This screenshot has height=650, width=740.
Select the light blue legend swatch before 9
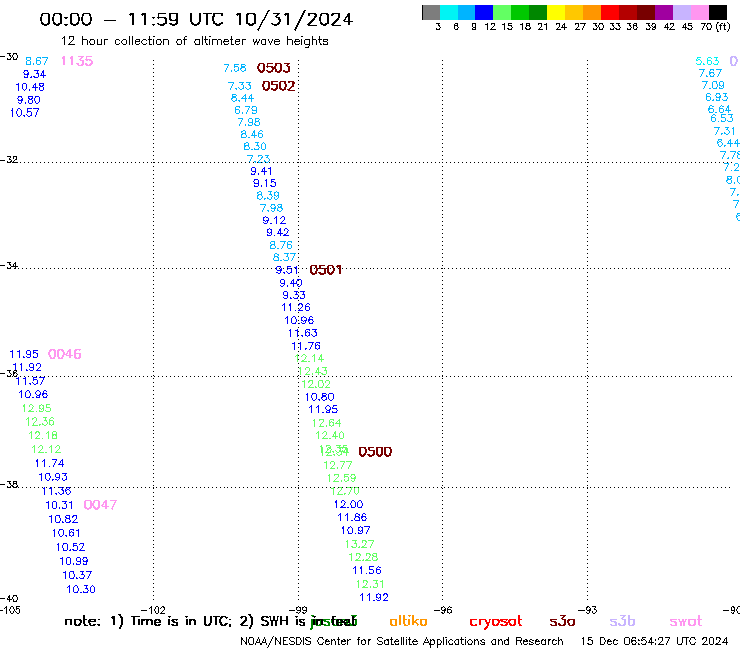467,12
